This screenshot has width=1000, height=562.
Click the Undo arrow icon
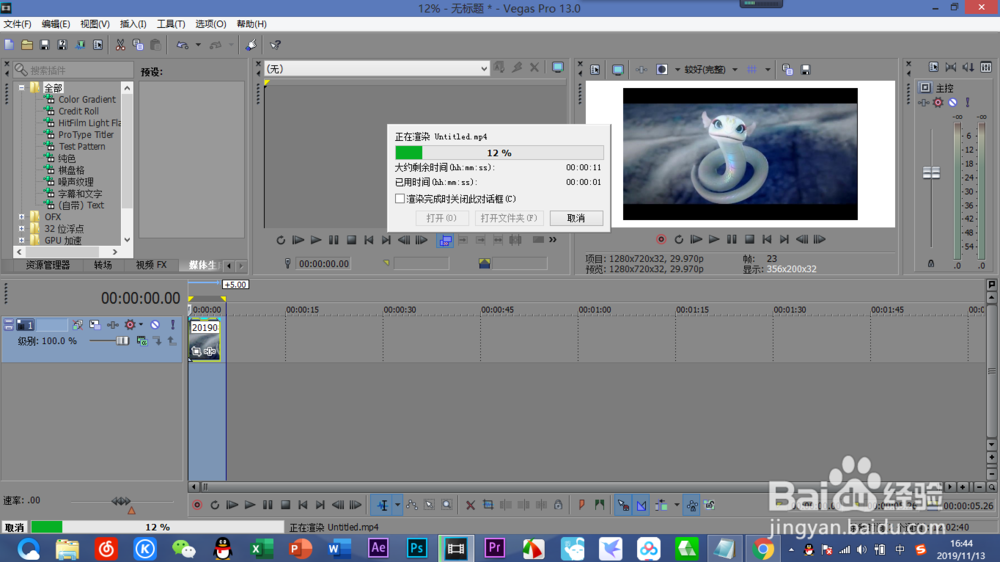click(x=182, y=45)
